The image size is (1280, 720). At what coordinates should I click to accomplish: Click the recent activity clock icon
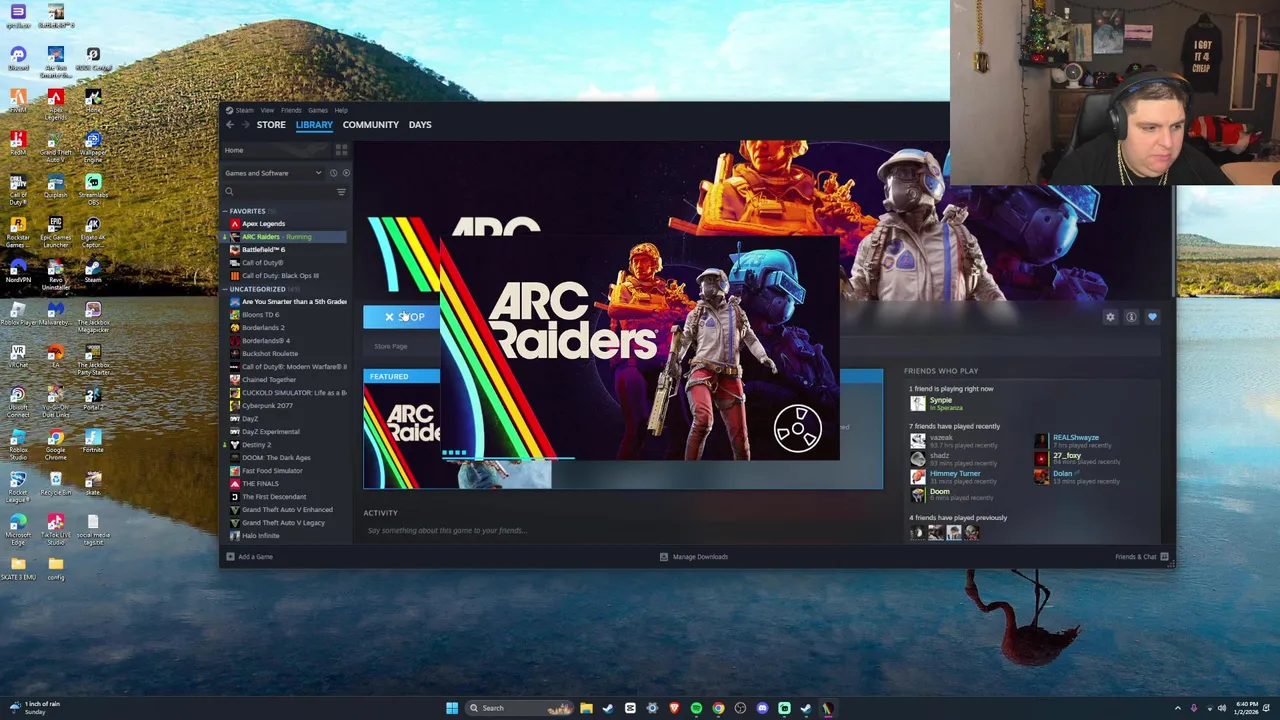(x=333, y=173)
